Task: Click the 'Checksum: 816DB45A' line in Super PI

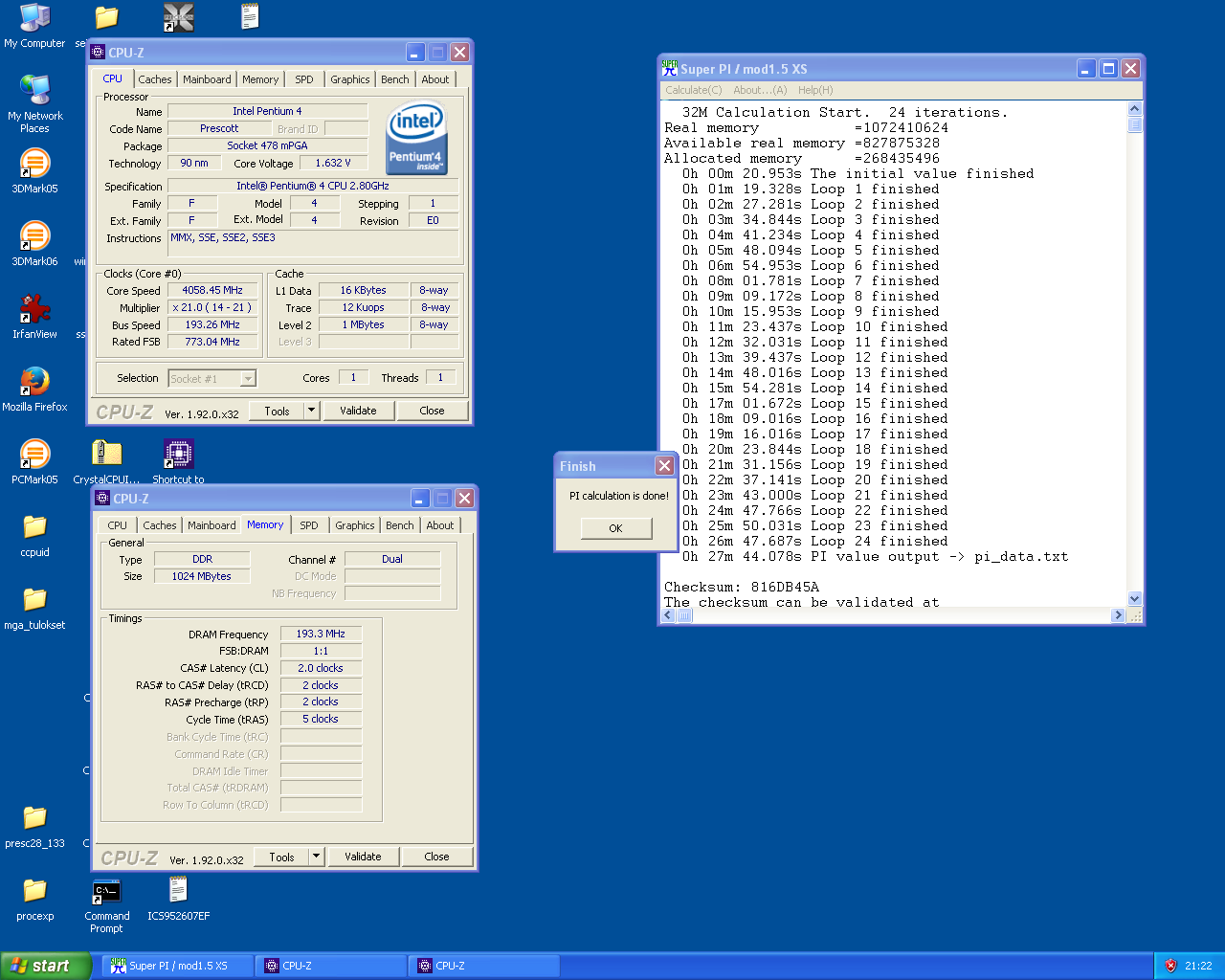Action: tap(742, 587)
